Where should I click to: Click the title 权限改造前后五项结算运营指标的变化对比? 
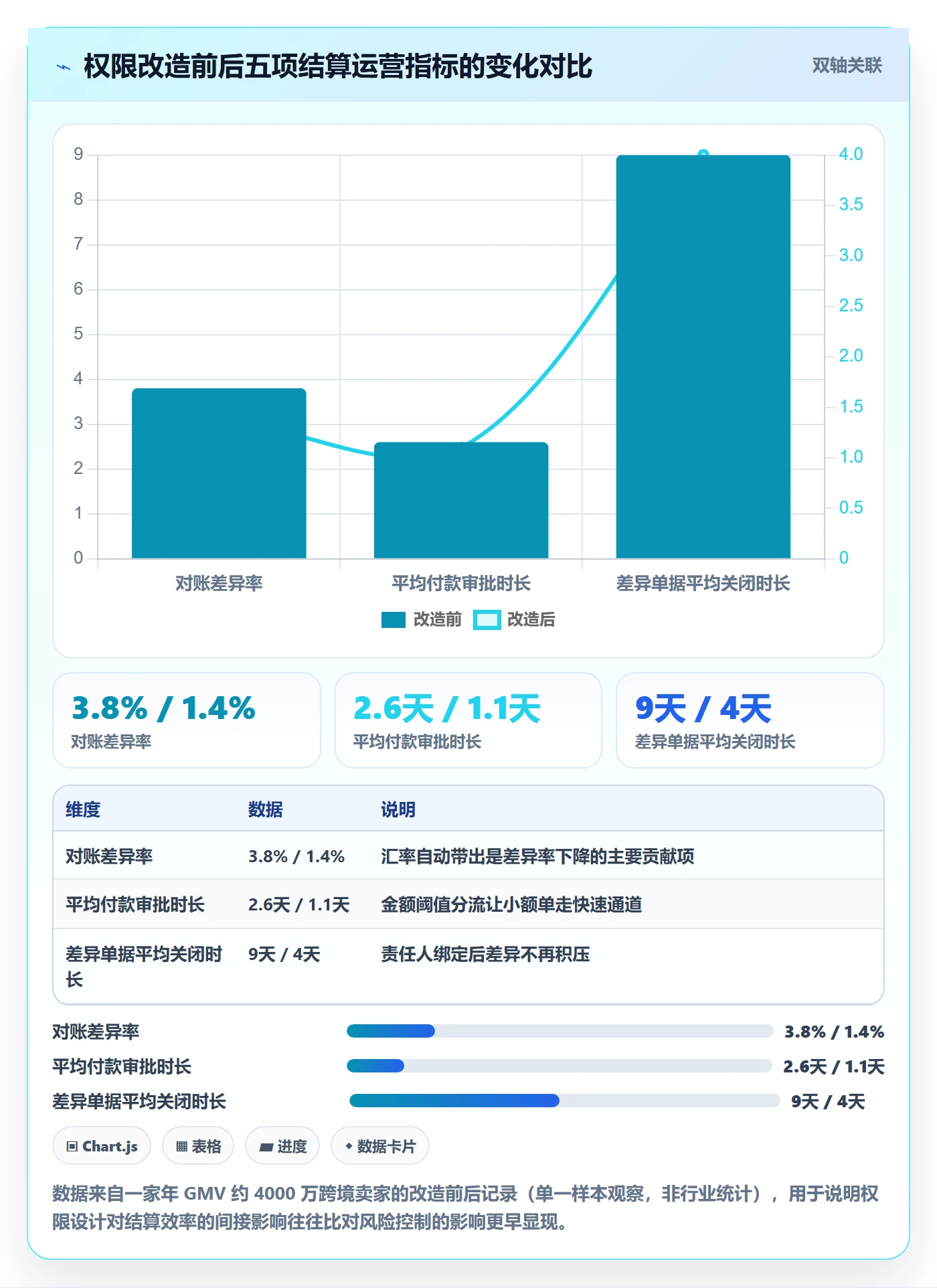coord(338,66)
